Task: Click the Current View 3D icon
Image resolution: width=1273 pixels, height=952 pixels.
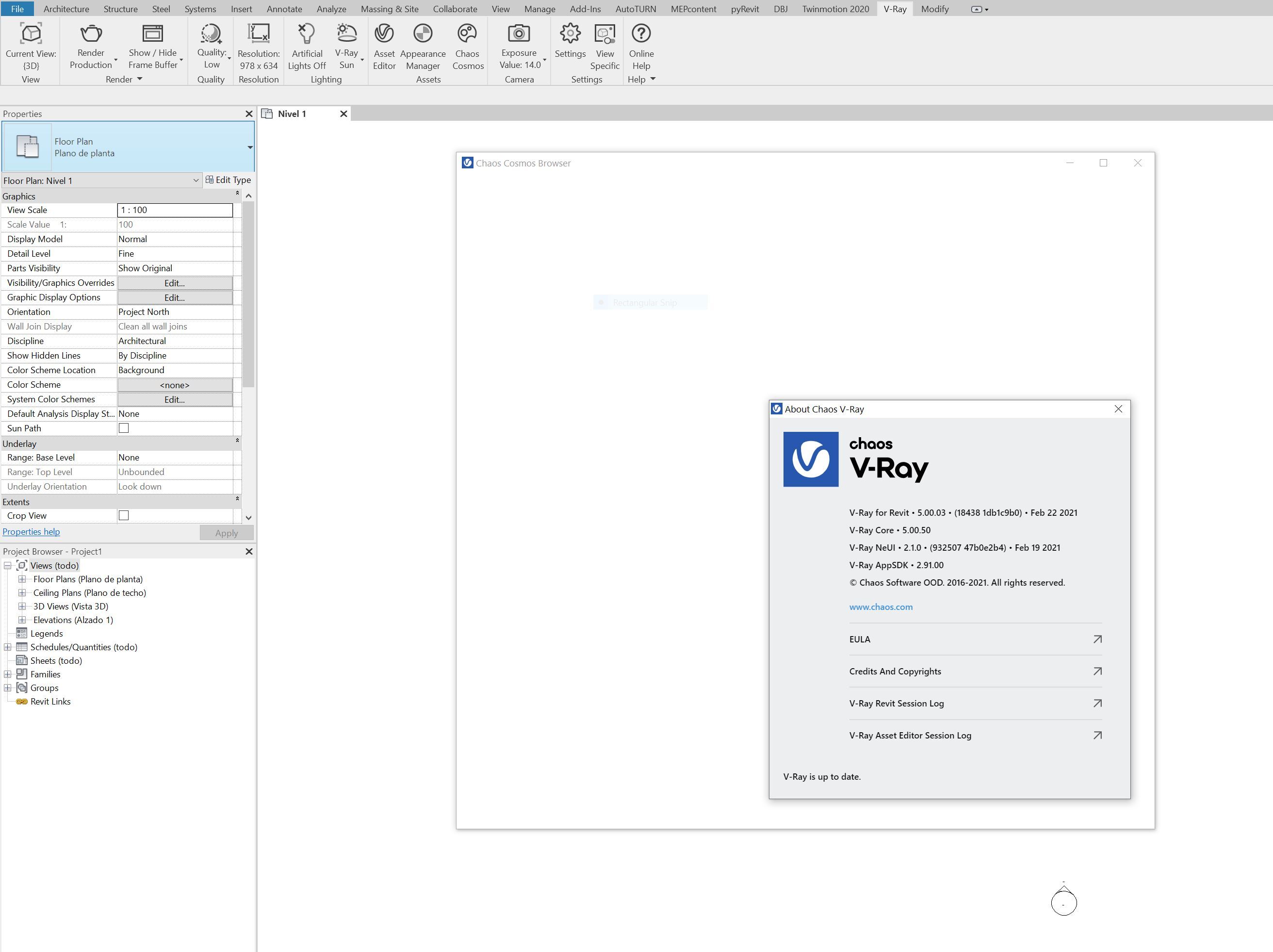Action: coord(31,33)
